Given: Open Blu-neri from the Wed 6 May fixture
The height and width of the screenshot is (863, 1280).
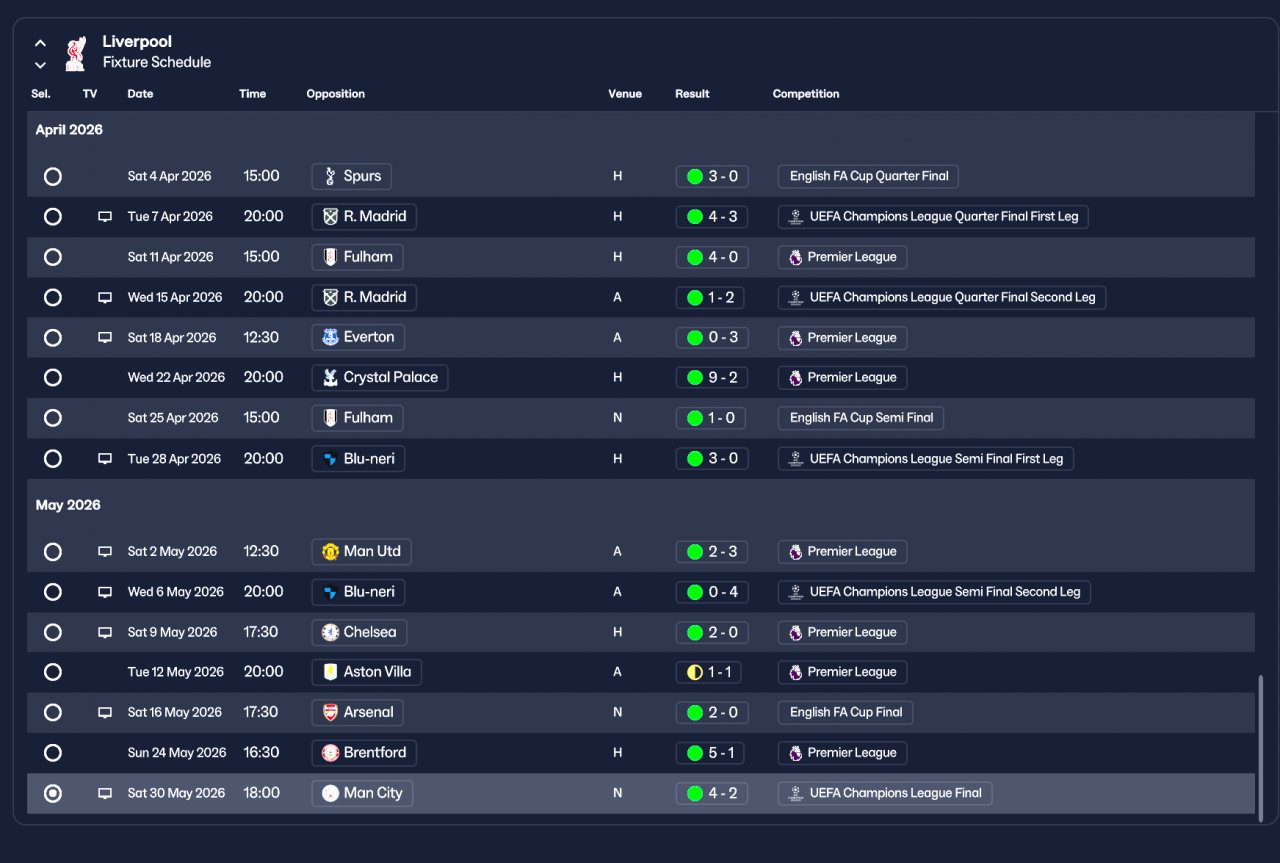Looking at the screenshot, I should coord(358,592).
